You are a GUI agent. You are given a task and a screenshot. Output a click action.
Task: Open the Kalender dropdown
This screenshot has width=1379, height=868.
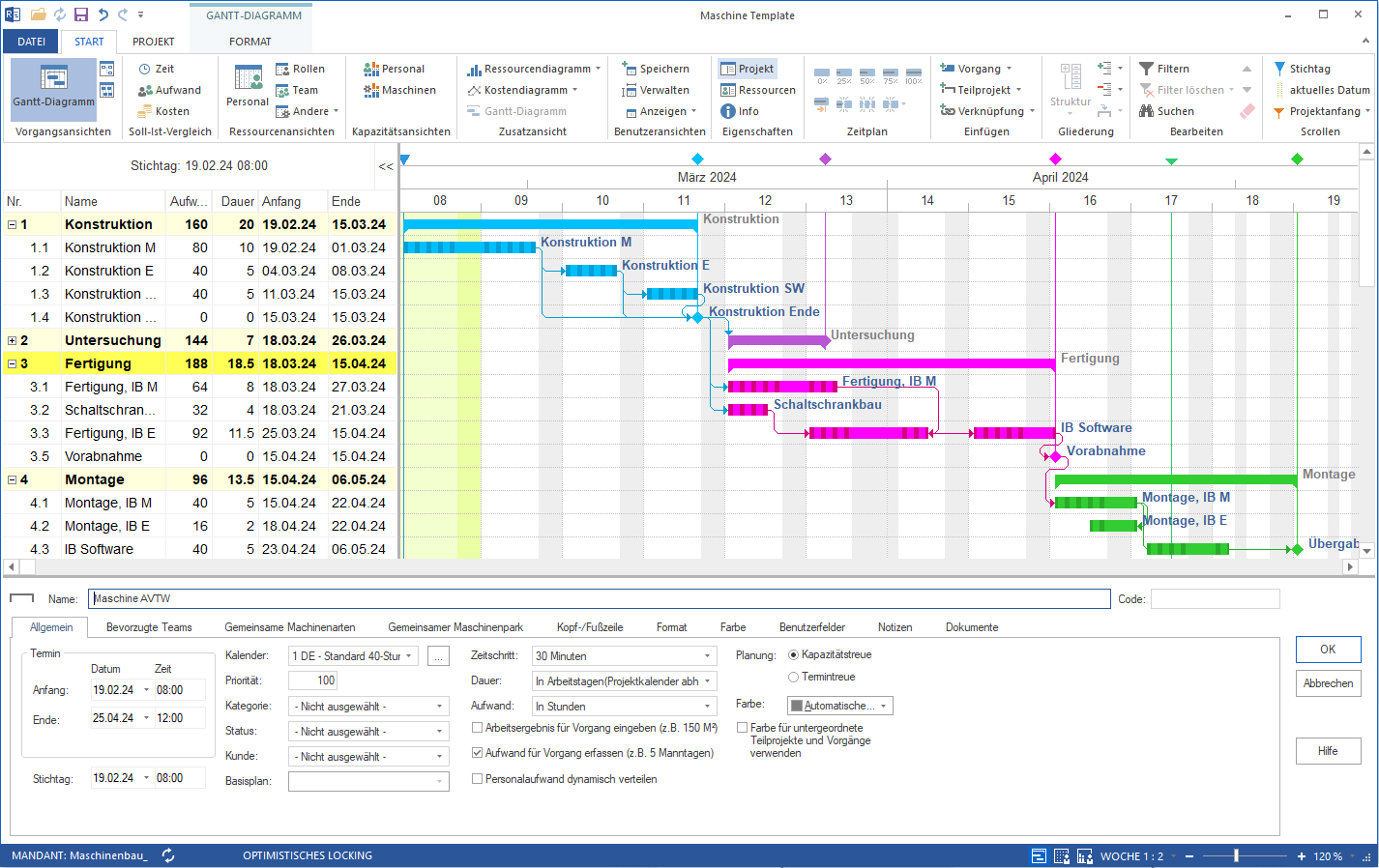tap(409, 655)
